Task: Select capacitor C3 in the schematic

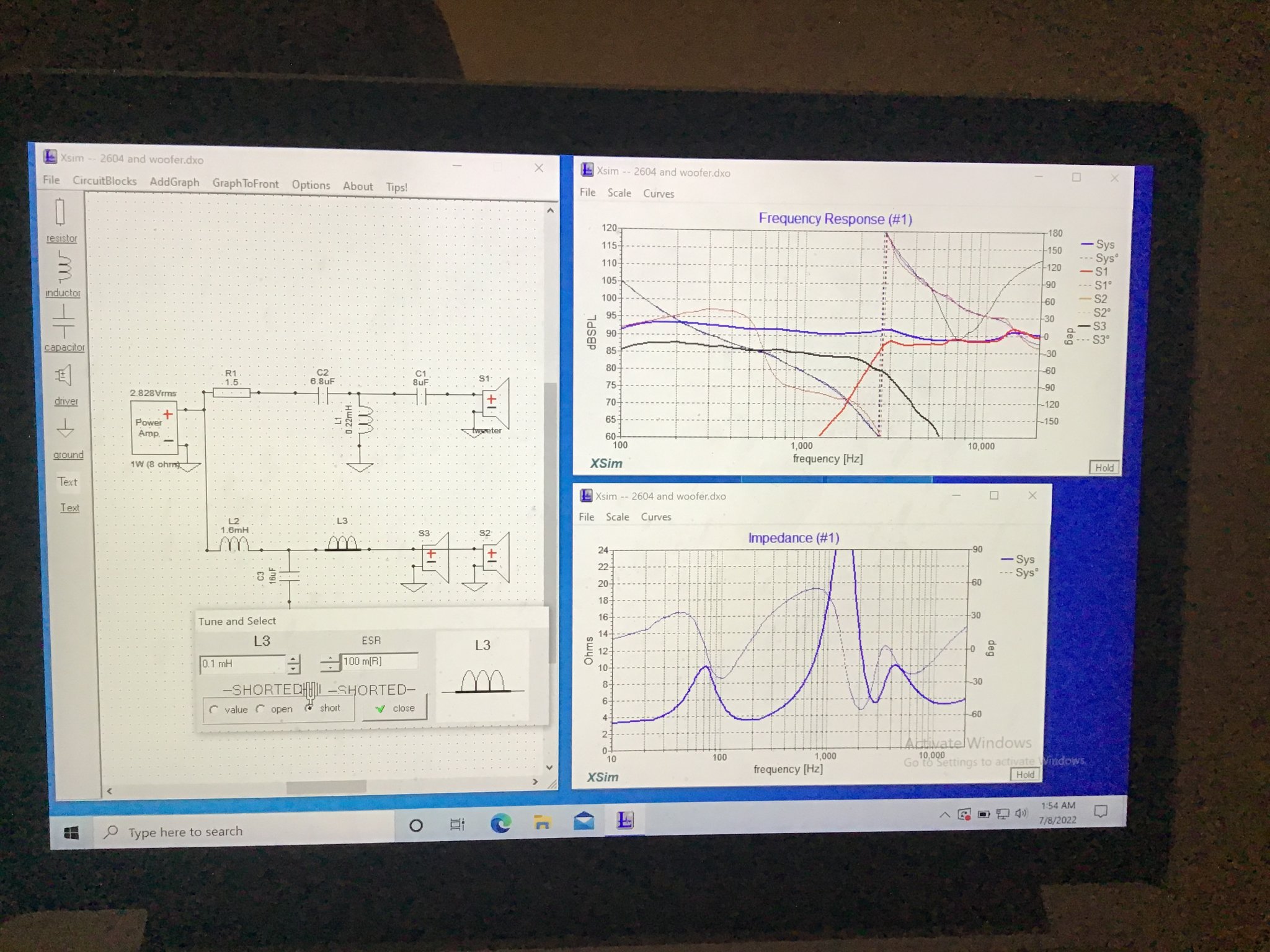Action: [x=289, y=576]
